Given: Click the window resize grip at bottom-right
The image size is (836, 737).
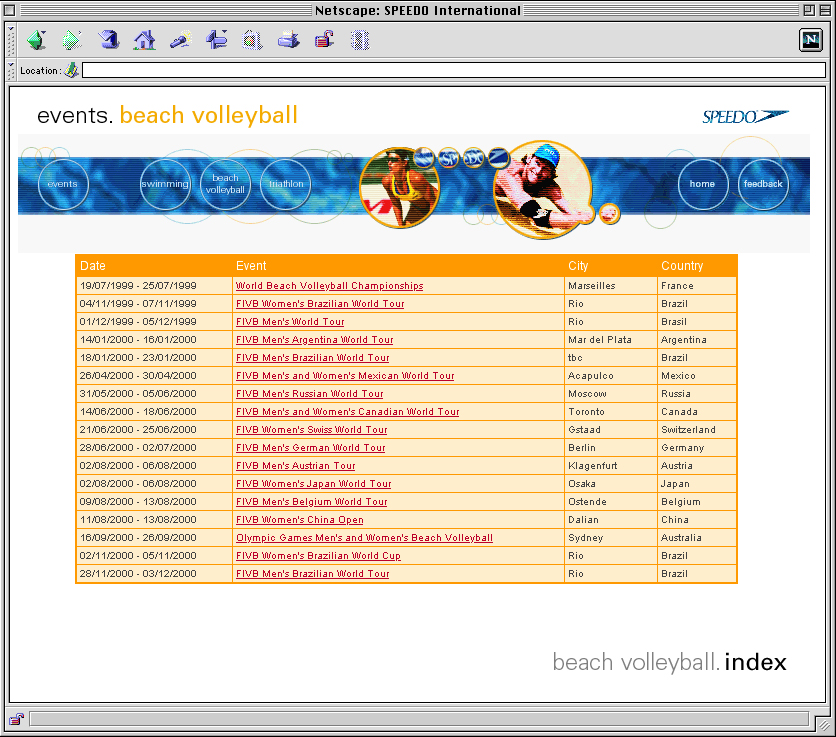Looking at the screenshot, I should coord(825,726).
